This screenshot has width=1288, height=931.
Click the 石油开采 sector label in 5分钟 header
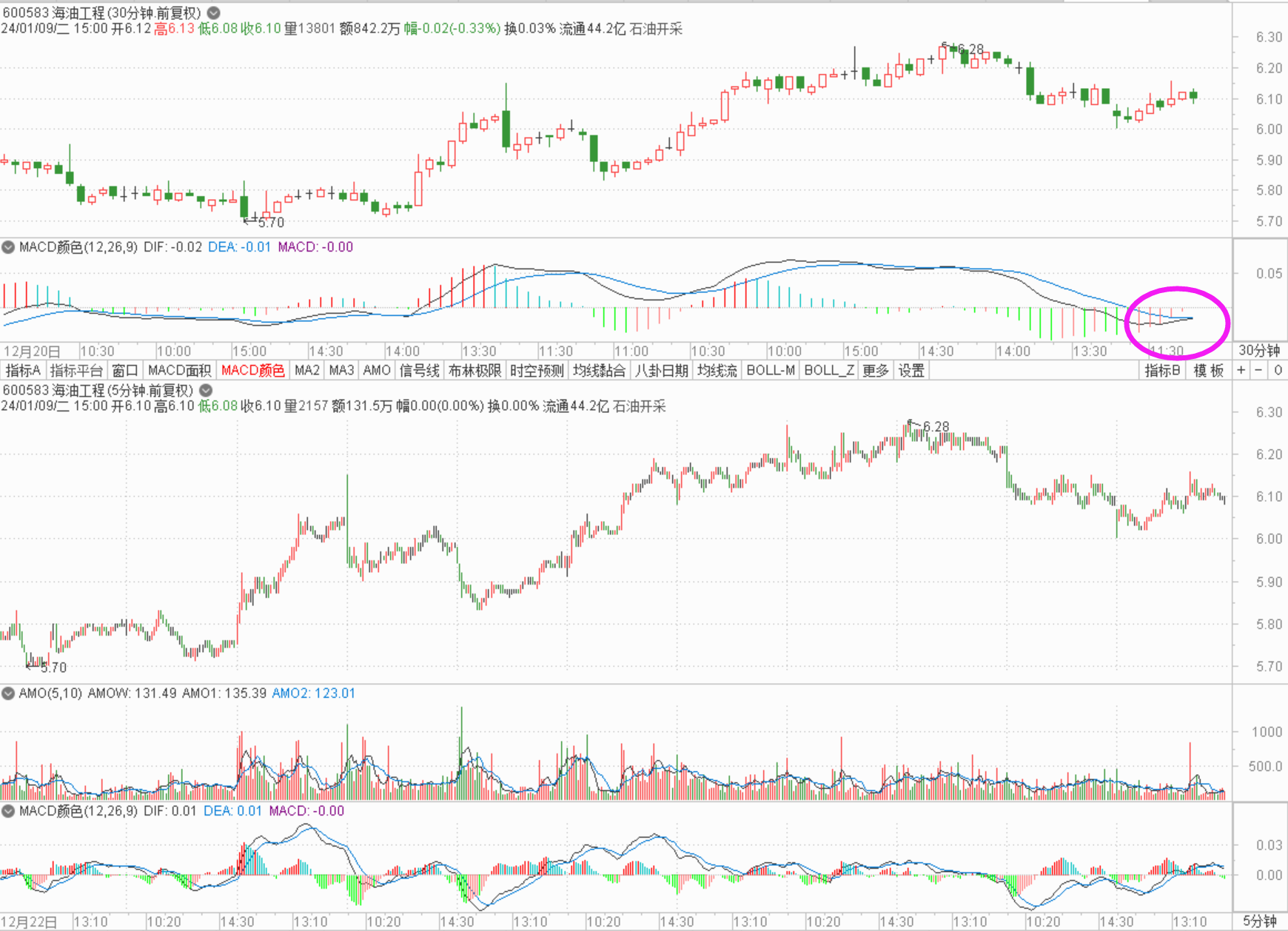640,406
